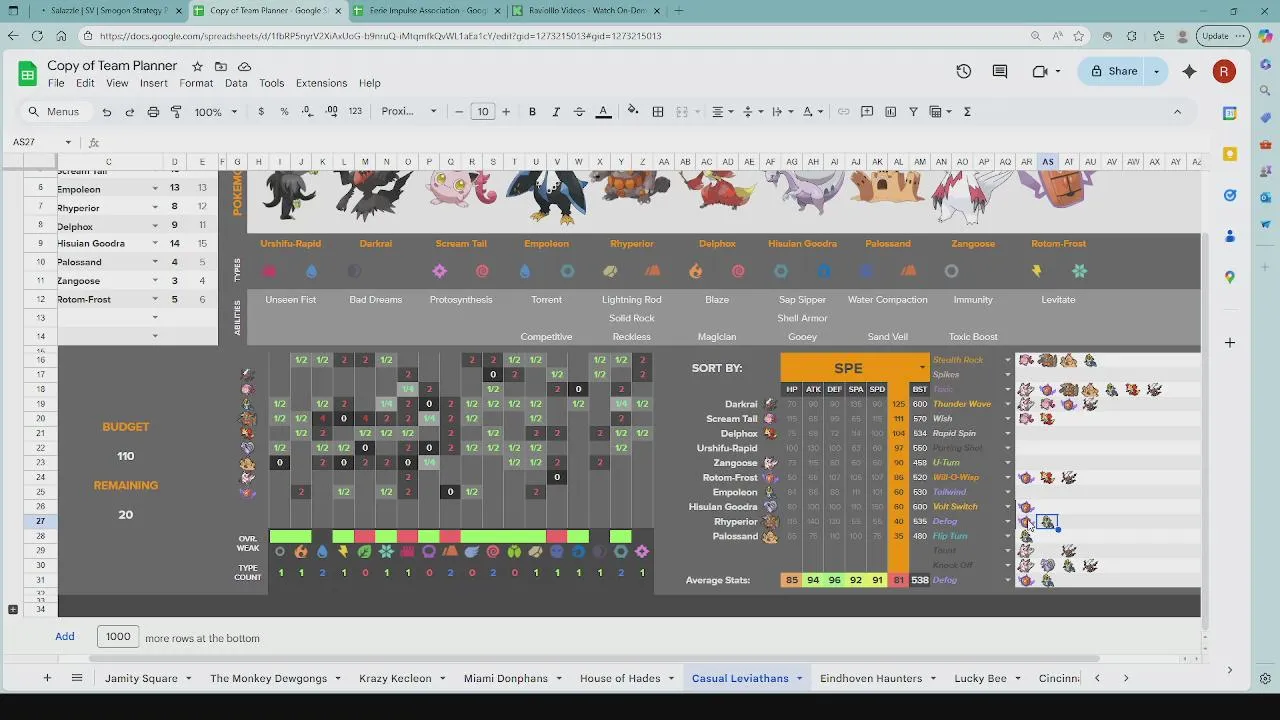This screenshot has height=720, width=1280.
Task: Search the Menus box
Action: [x=55, y=112]
